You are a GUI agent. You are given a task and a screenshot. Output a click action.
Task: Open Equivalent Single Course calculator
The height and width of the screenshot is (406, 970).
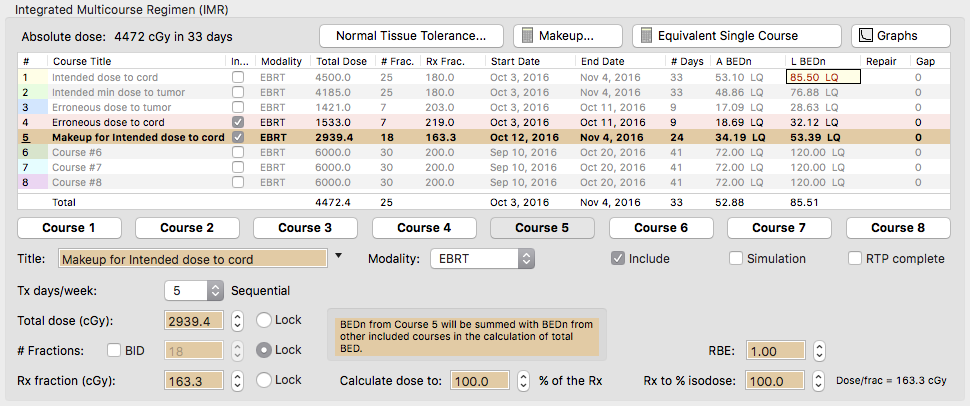[735, 36]
